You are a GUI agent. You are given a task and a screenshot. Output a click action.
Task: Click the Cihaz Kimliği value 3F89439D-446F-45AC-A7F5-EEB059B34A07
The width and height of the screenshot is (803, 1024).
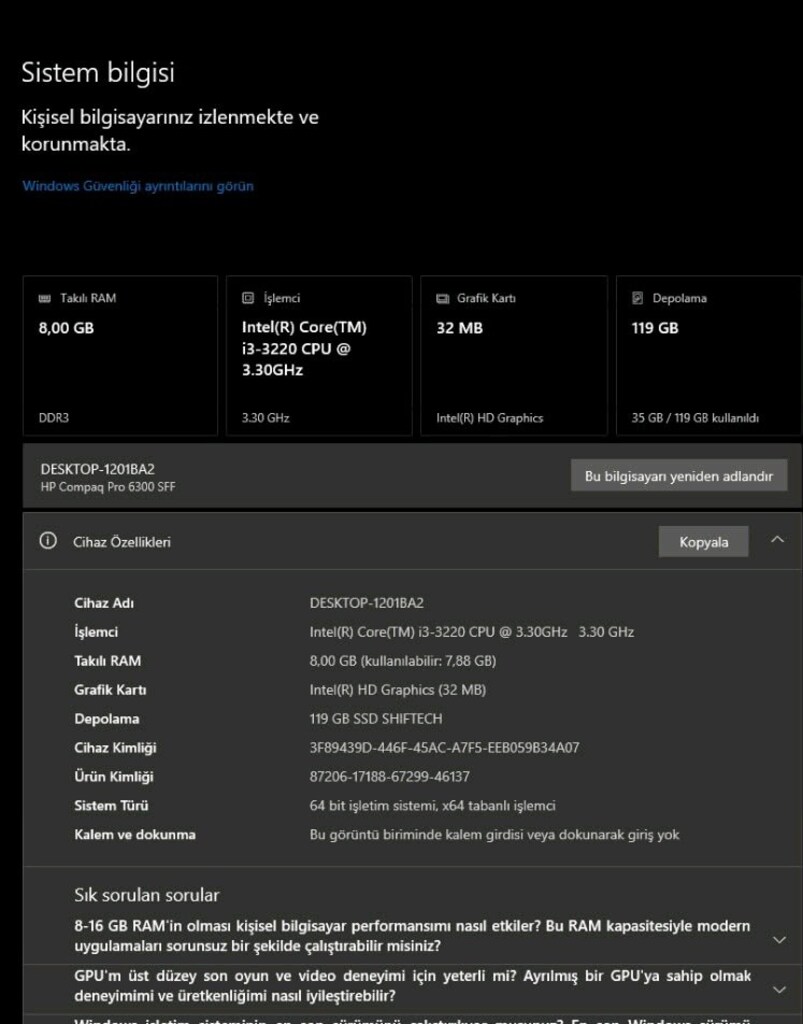(444, 748)
